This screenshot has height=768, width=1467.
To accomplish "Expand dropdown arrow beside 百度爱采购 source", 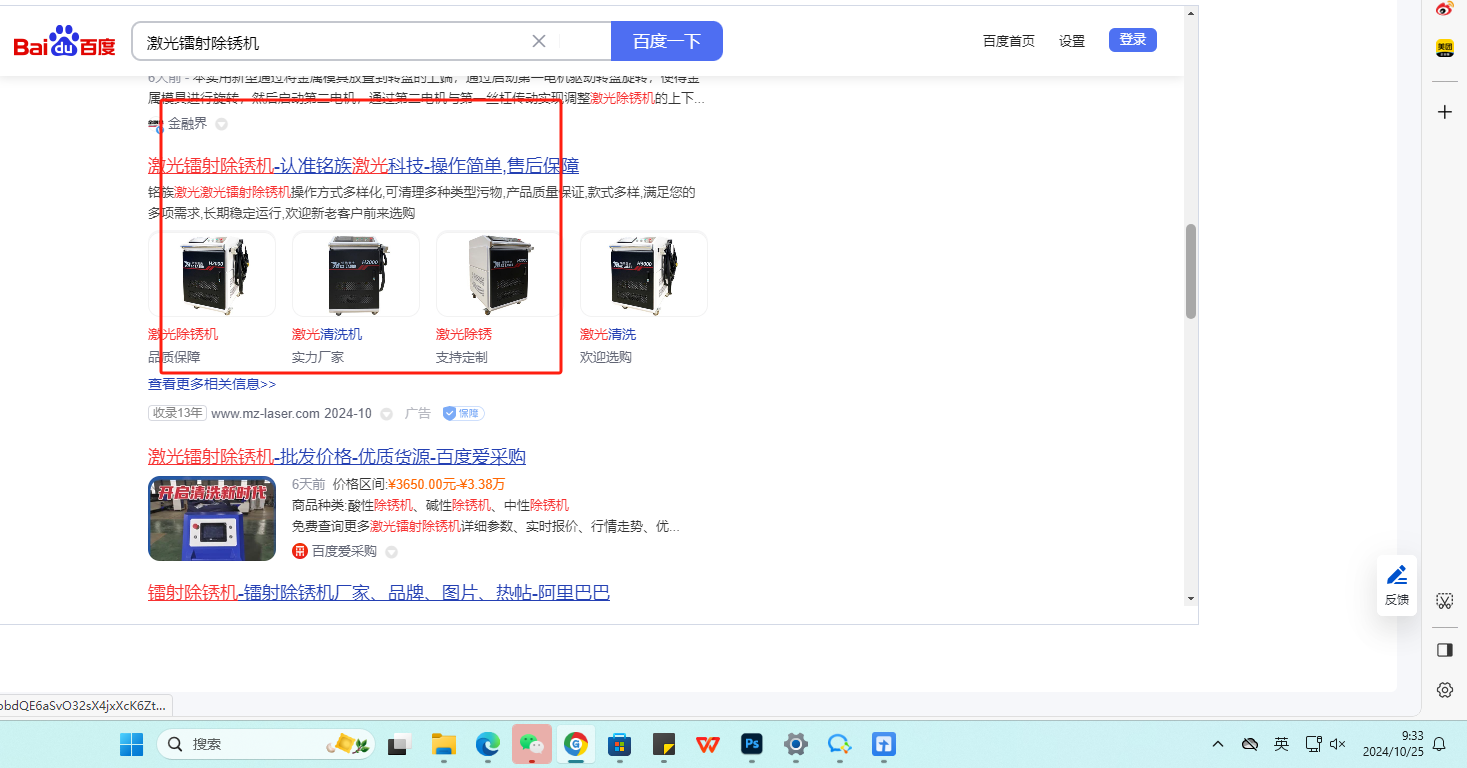I will tap(391, 552).
